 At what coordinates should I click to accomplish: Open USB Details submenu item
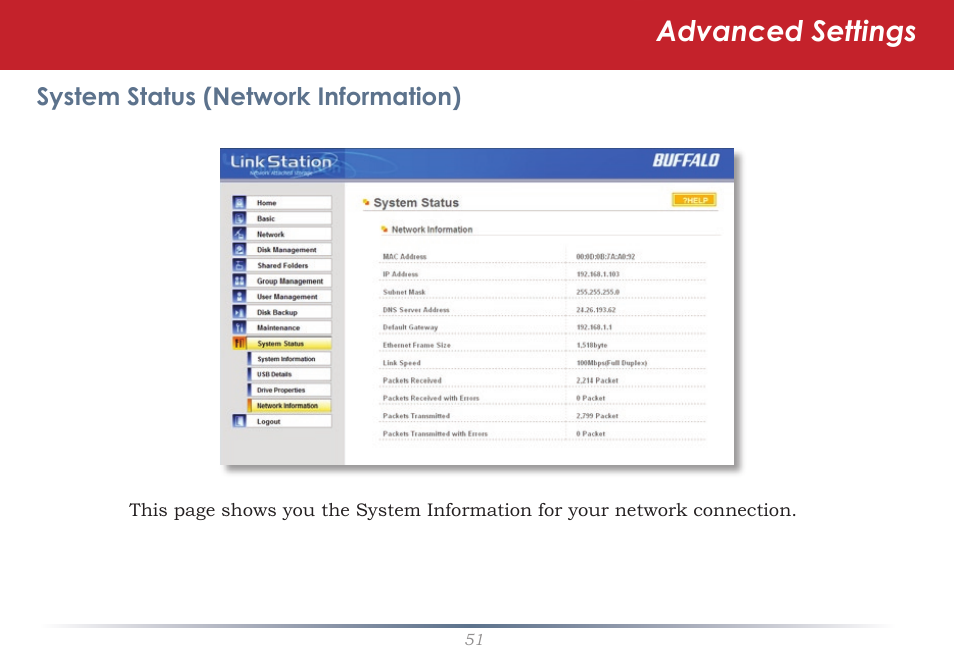289,374
